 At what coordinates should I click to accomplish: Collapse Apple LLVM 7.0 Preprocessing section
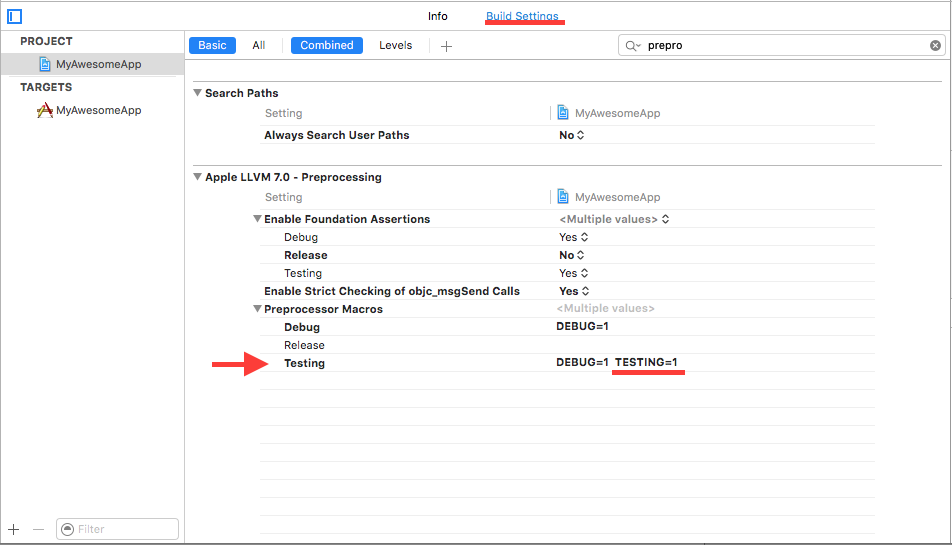197,177
